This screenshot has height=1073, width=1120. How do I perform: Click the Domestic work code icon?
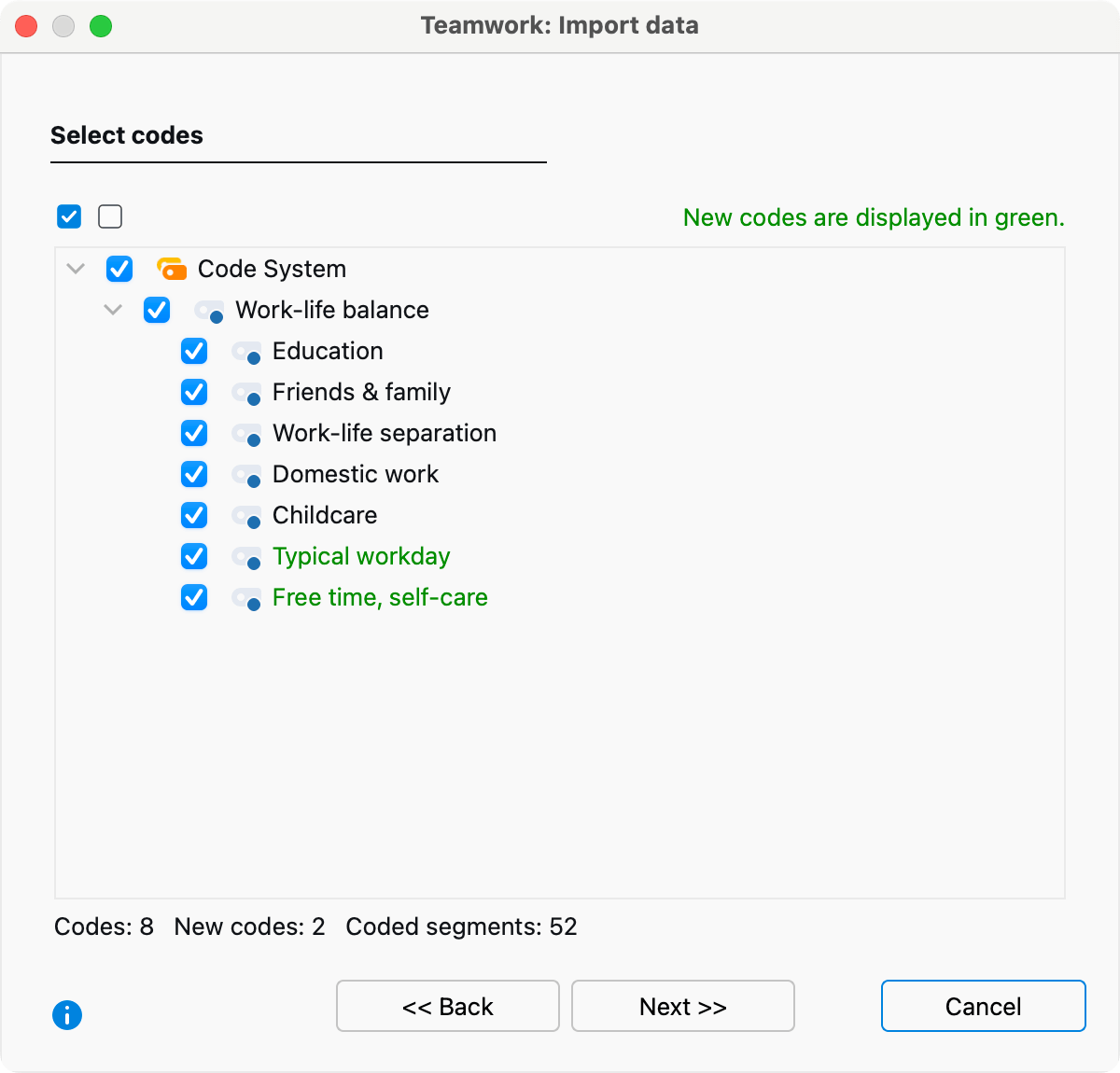[246, 475]
